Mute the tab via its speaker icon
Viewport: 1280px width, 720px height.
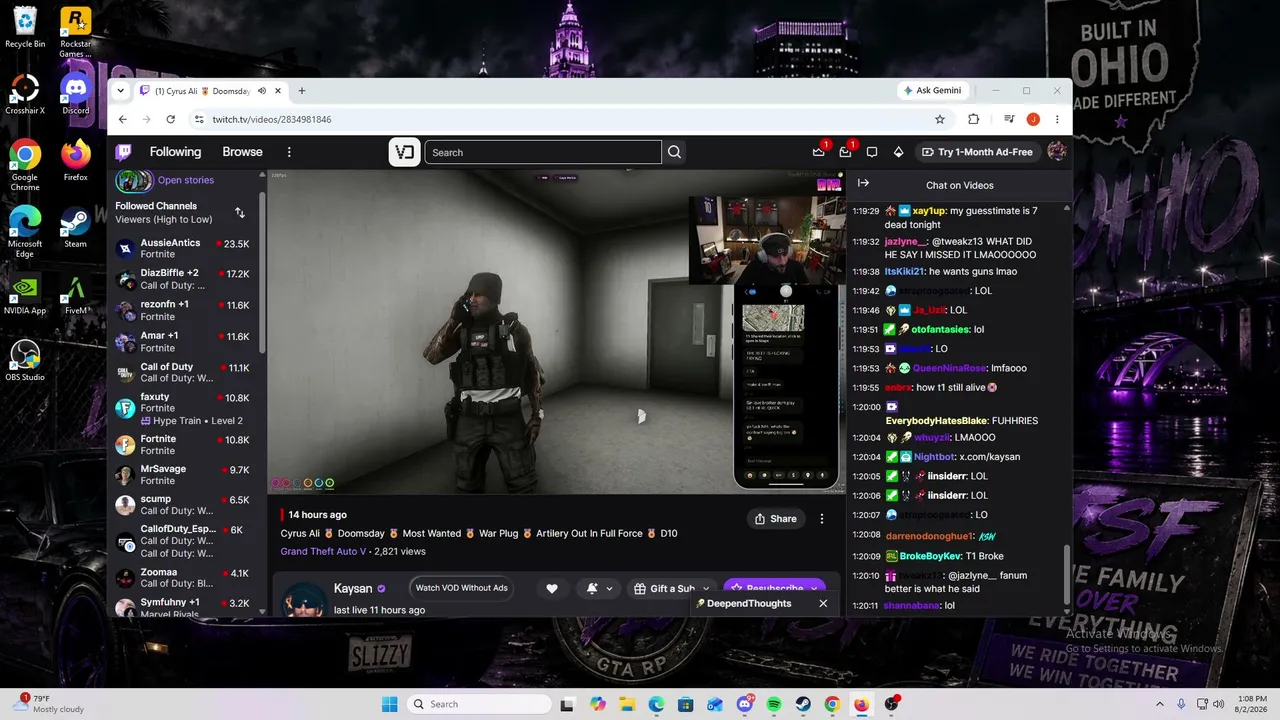[x=262, y=91]
